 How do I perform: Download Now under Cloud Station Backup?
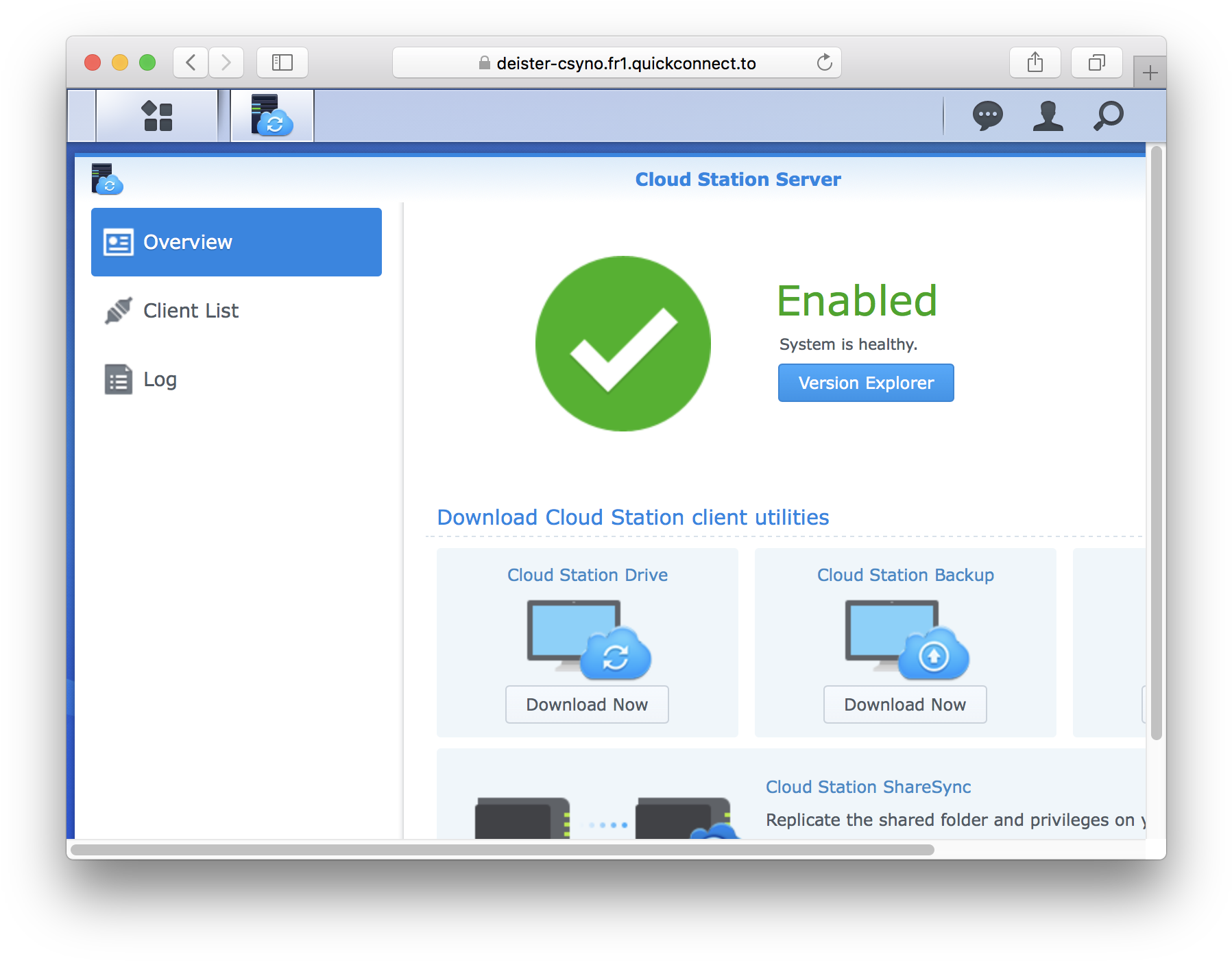[904, 704]
